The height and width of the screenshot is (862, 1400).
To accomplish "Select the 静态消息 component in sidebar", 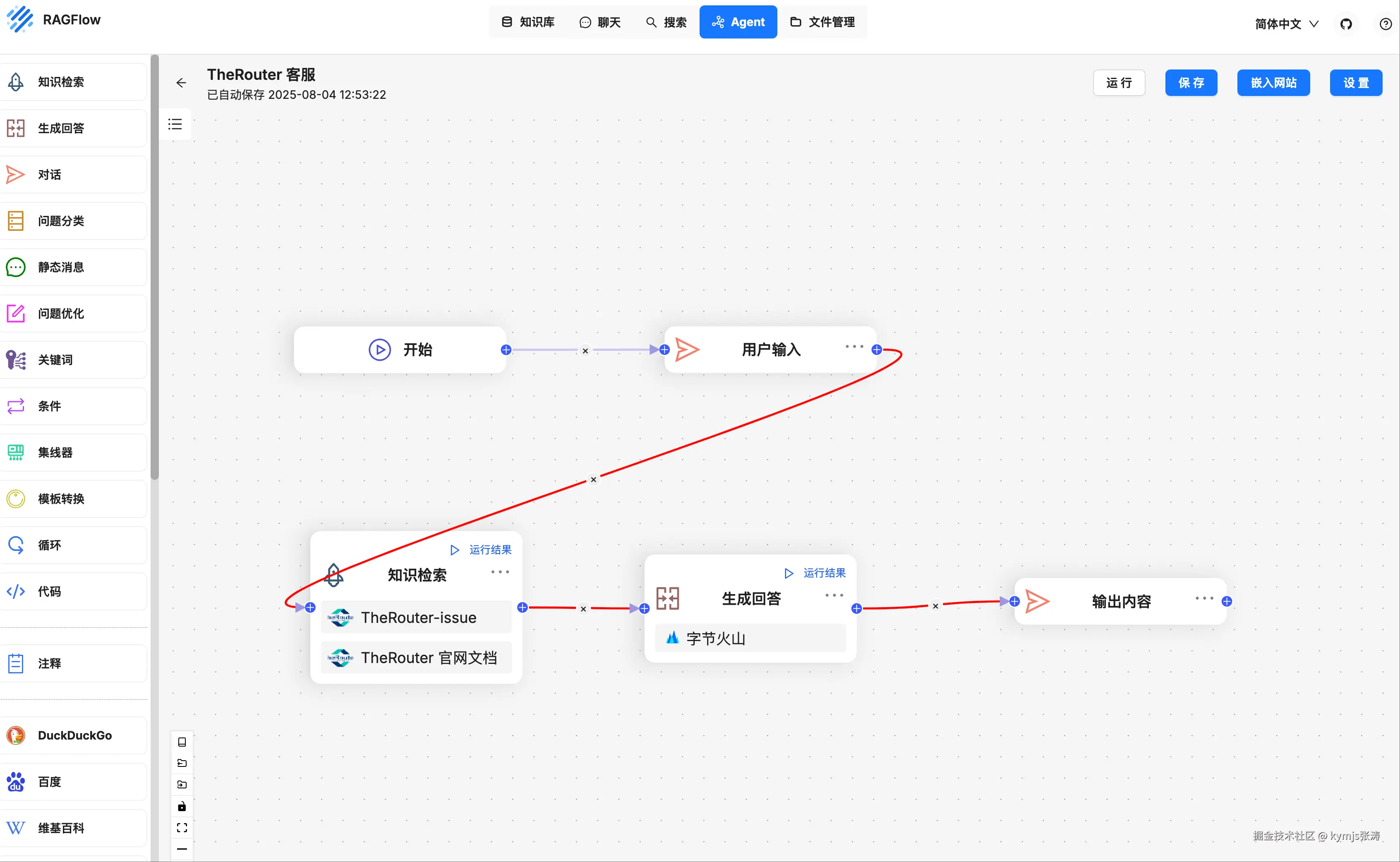I will coord(74,267).
